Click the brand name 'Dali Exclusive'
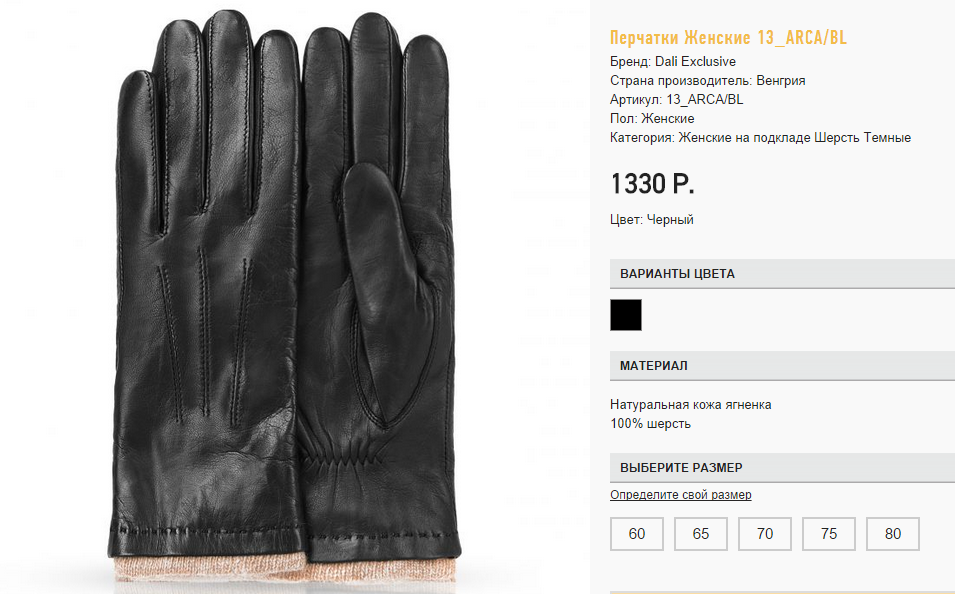The width and height of the screenshot is (955, 599). pyautogui.click(x=695, y=62)
